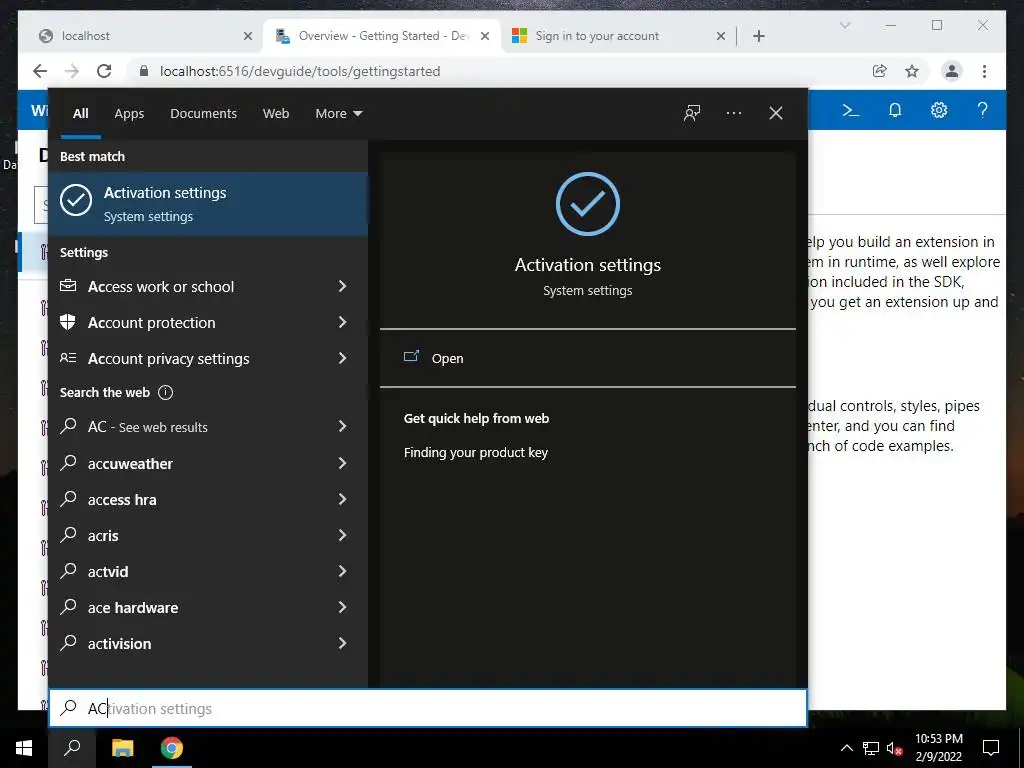
Task: Click the Open icon in preview pane
Action: pos(411,357)
